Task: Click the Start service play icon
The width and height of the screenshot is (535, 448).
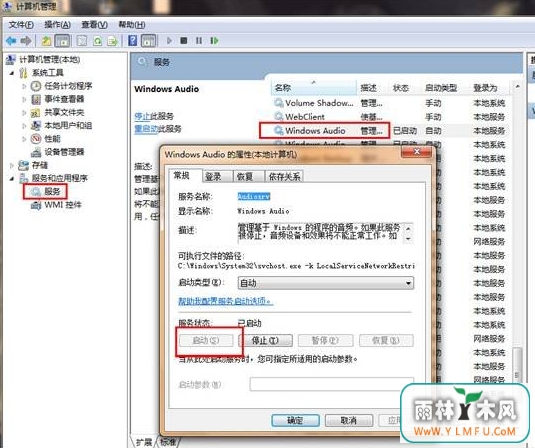Action: [x=169, y=41]
